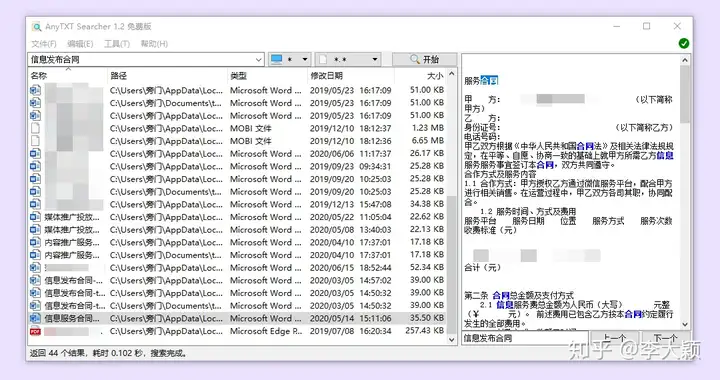Screen dimensions: 720x380
Task: Click date cell 2020/06/06 11:17:37
Action: click(350, 153)
